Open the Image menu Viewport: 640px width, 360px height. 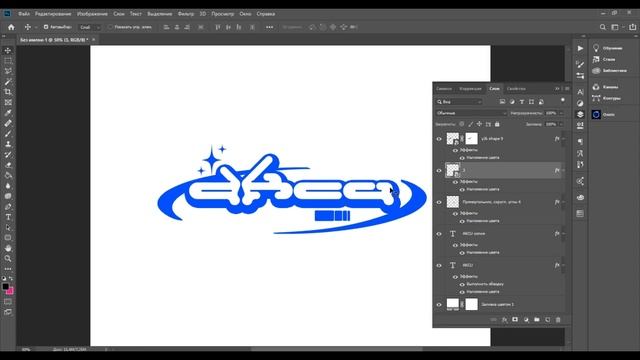coord(92,14)
